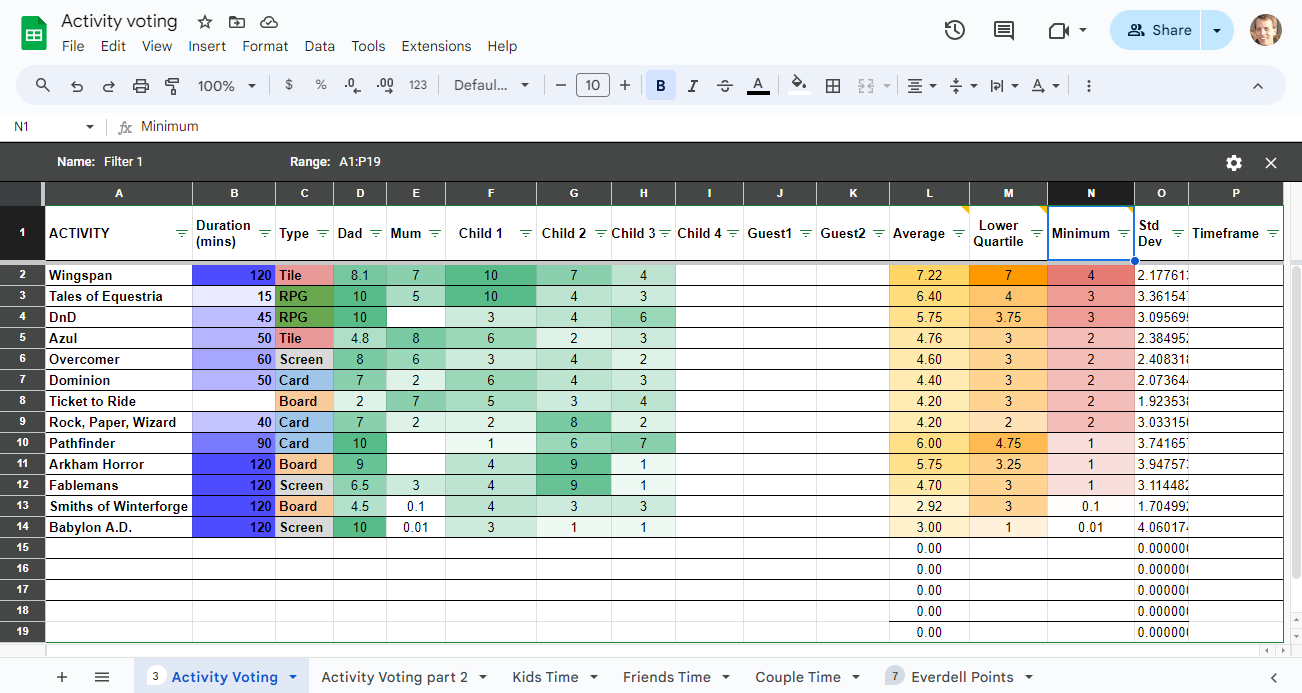Open the comments panel icon
1302x693 pixels.
pyautogui.click(x=1004, y=30)
